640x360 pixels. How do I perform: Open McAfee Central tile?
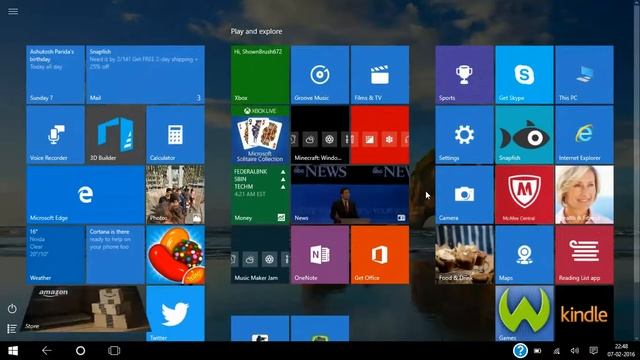(524, 195)
